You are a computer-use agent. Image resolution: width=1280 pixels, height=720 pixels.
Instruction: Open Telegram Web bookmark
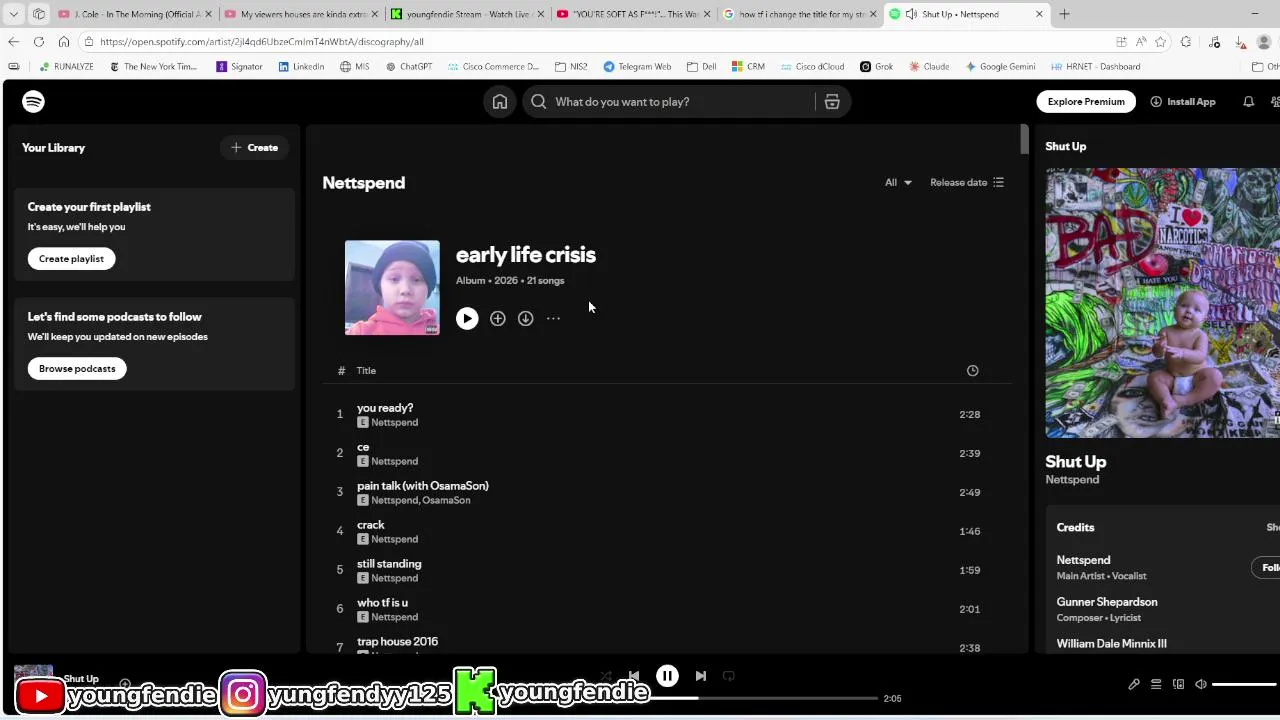tap(637, 67)
